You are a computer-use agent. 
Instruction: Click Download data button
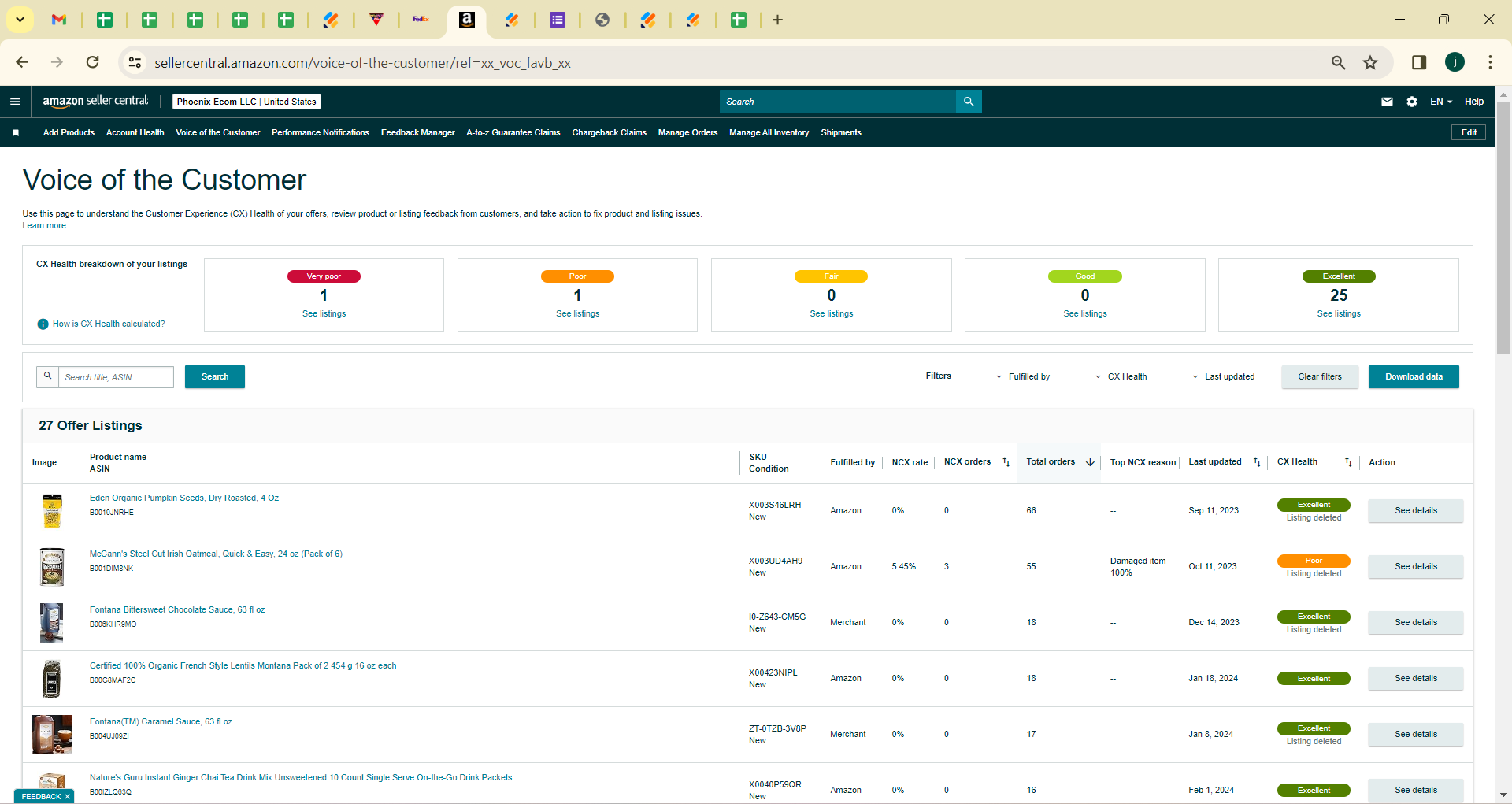point(1414,377)
